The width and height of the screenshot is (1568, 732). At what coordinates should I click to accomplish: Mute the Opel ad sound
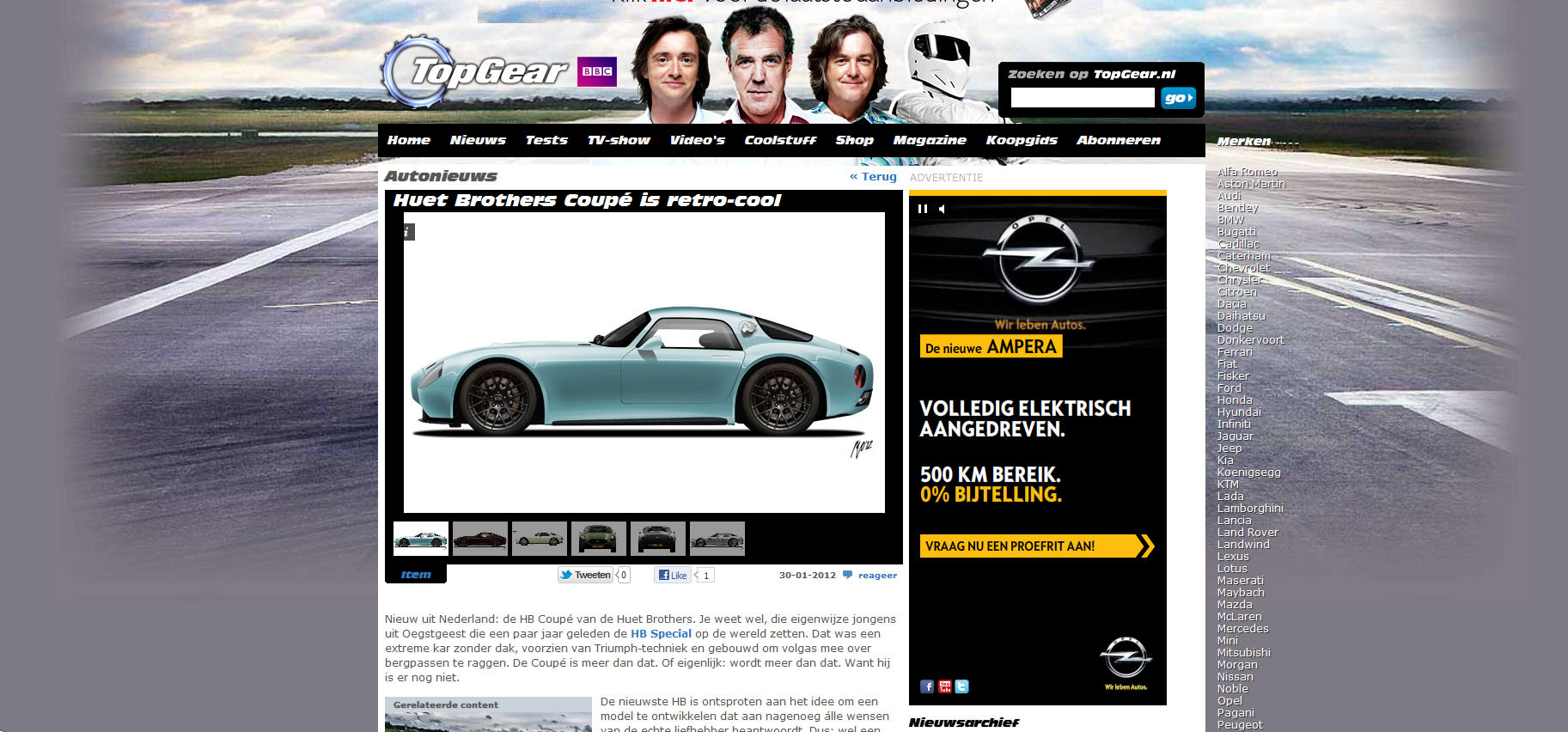(942, 209)
